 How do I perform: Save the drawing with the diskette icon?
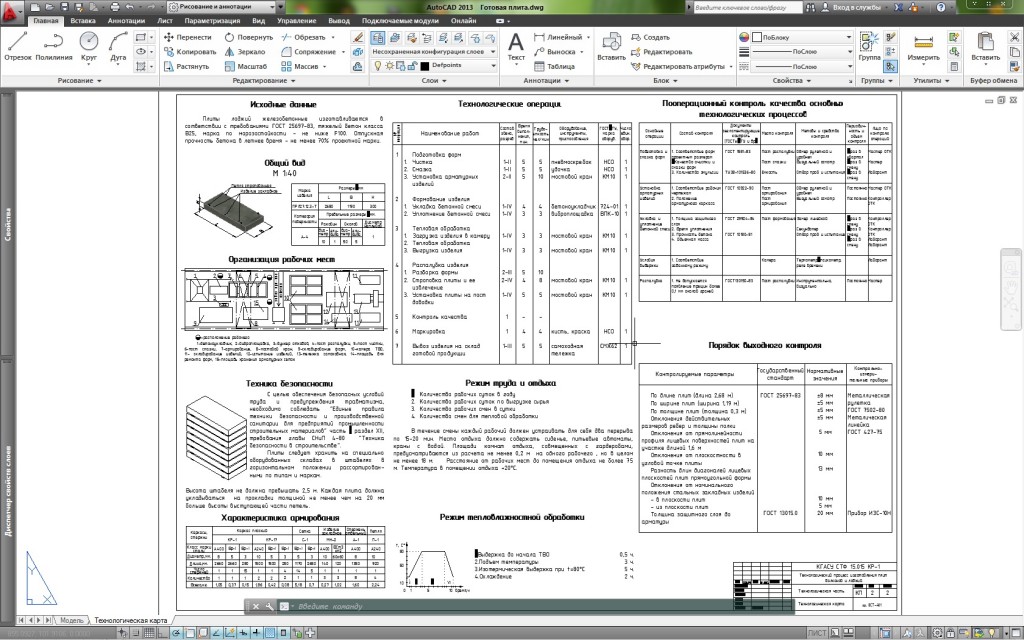pos(65,7)
